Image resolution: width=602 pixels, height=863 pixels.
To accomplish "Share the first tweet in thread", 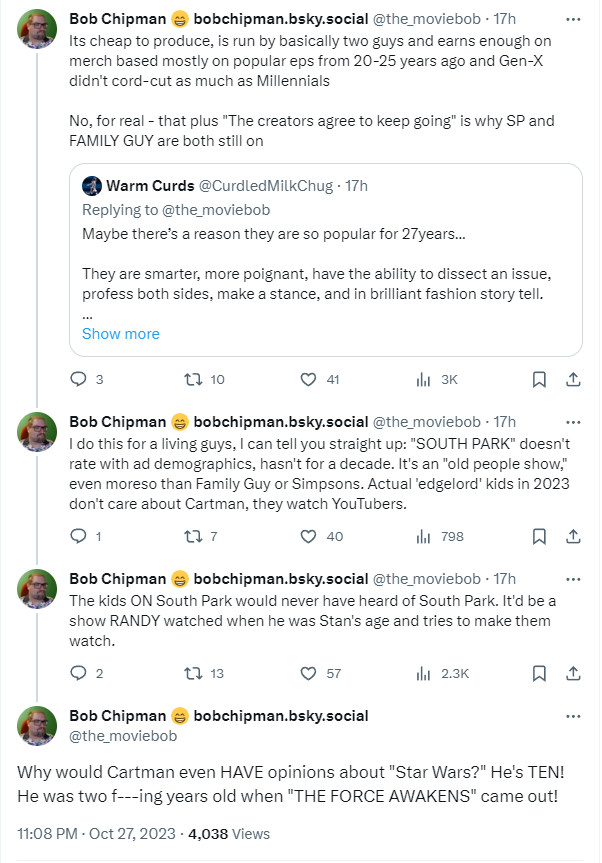I will pyautogui.click(x=573, y=379).
